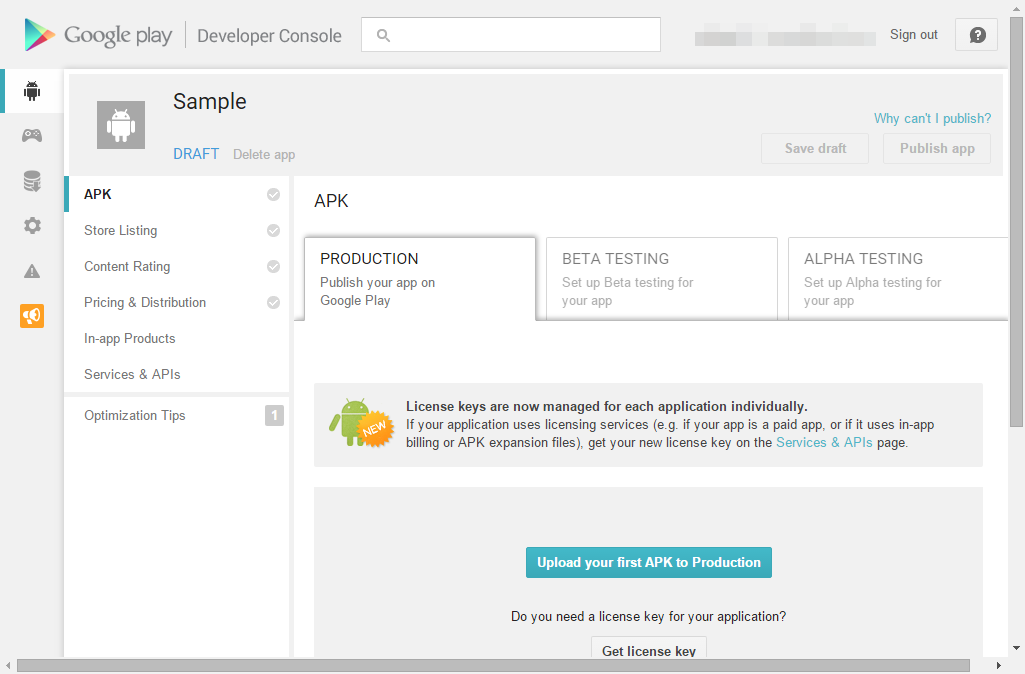
Task: Open All applications Android icon in sidebar
Action: (x=32, y=91)
